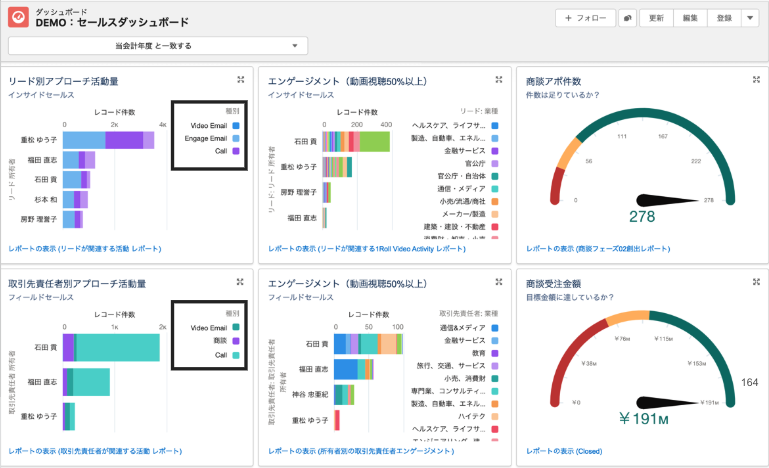Click the 取引先責任者別アプローチ活動量 card title

[x=77, y=284]
